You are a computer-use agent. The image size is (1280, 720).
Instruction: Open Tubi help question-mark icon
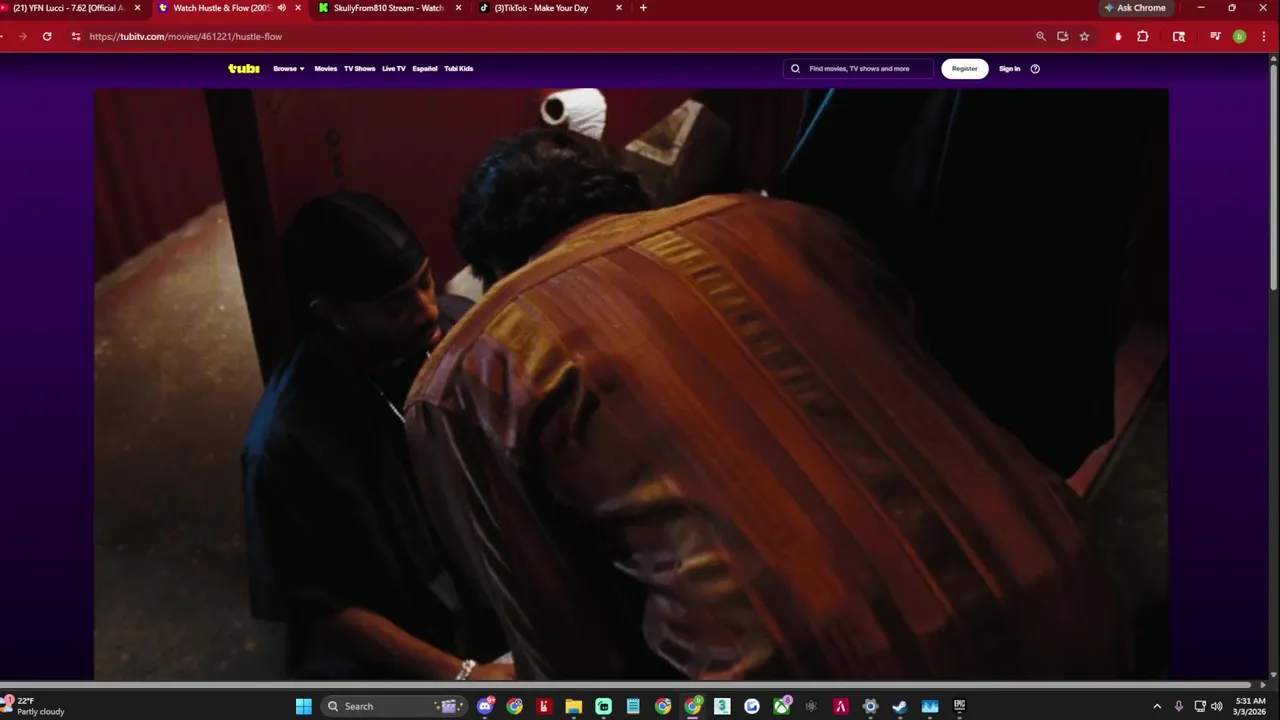[x=1035, y=69]
